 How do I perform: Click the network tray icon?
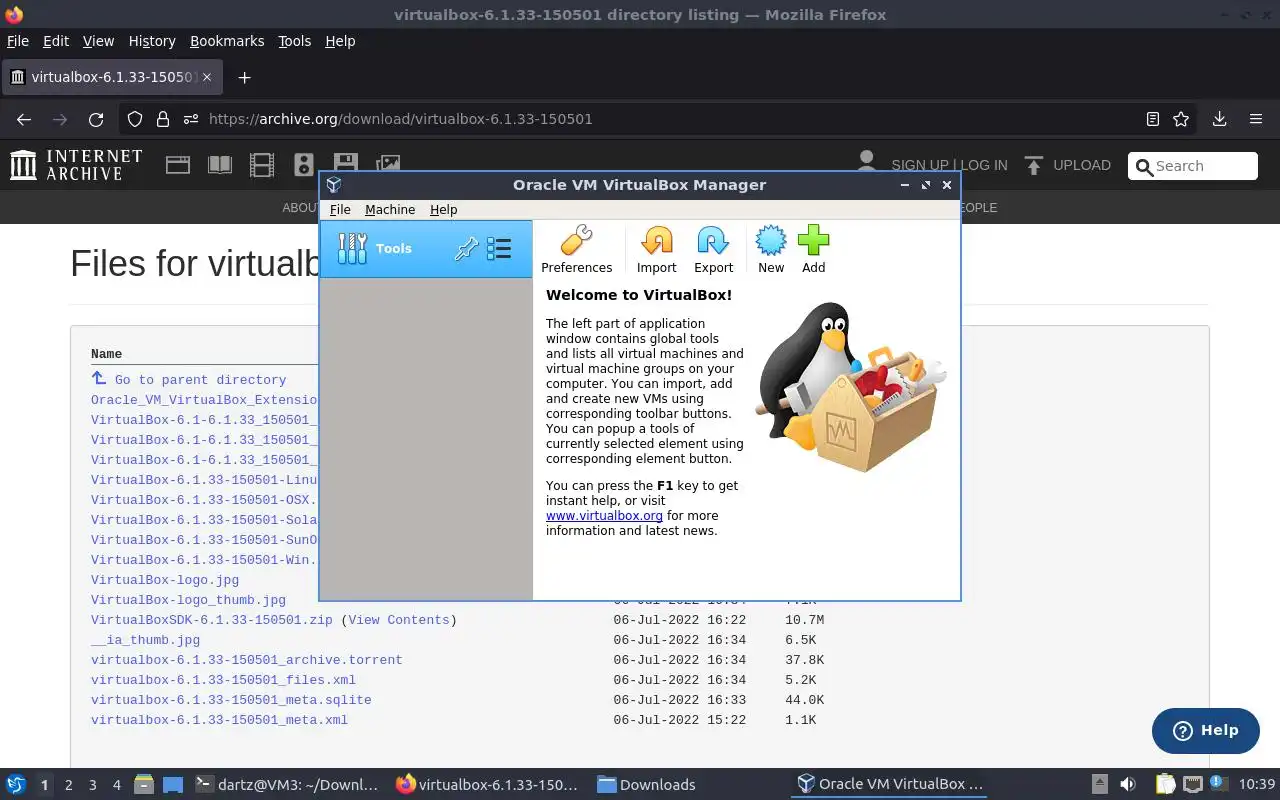point(1193,784)
